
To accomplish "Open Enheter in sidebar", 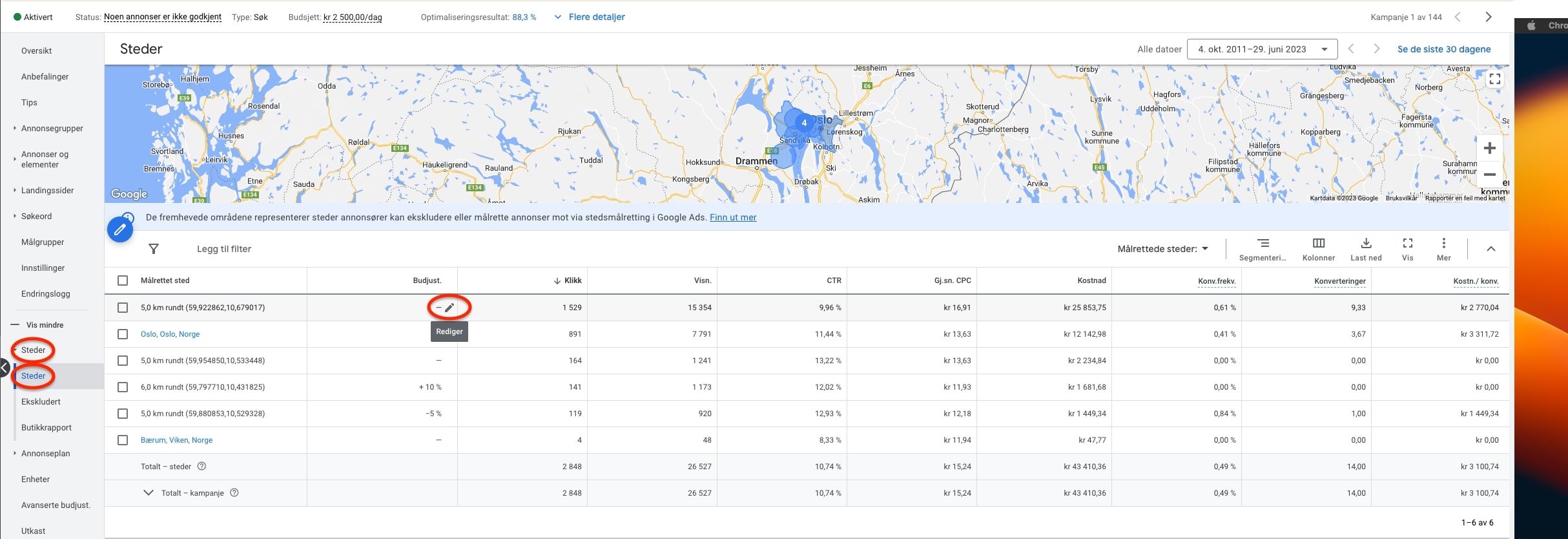I will [x=36, y=479].
